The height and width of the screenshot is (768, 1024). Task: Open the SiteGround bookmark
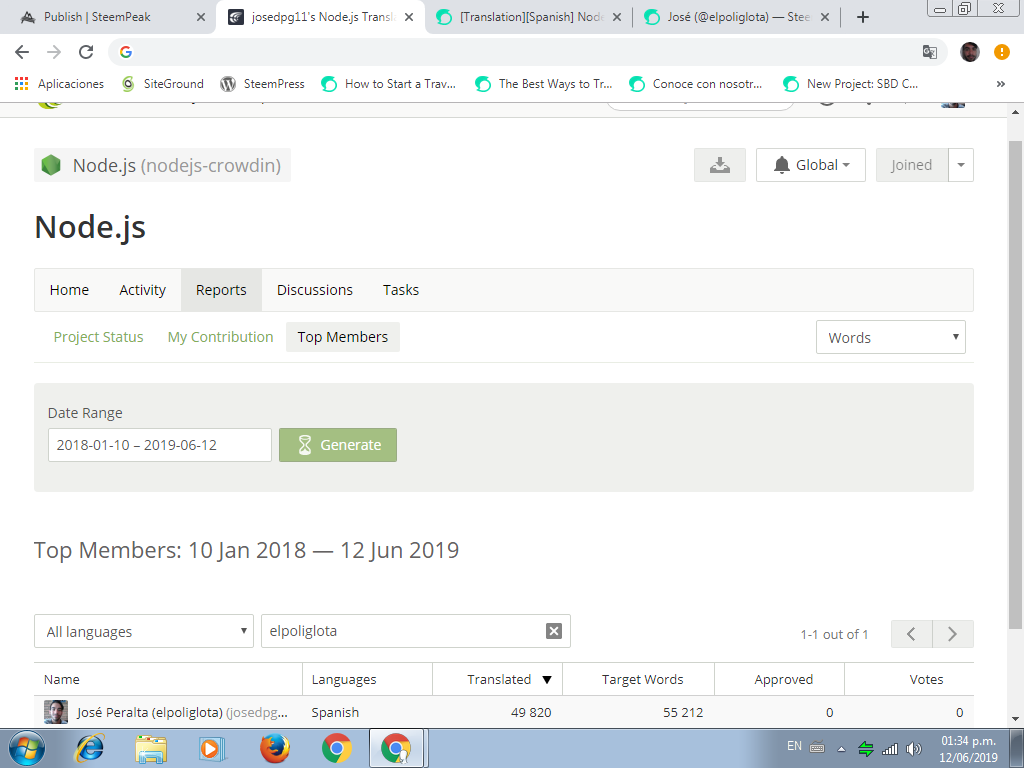pyautogui.click(x=163, y=84)
